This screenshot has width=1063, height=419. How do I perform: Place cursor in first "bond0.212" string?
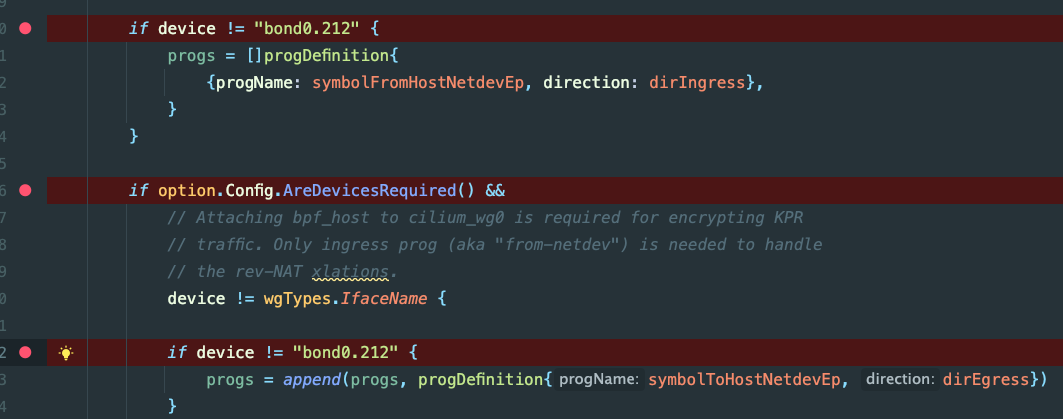(330, 29)
